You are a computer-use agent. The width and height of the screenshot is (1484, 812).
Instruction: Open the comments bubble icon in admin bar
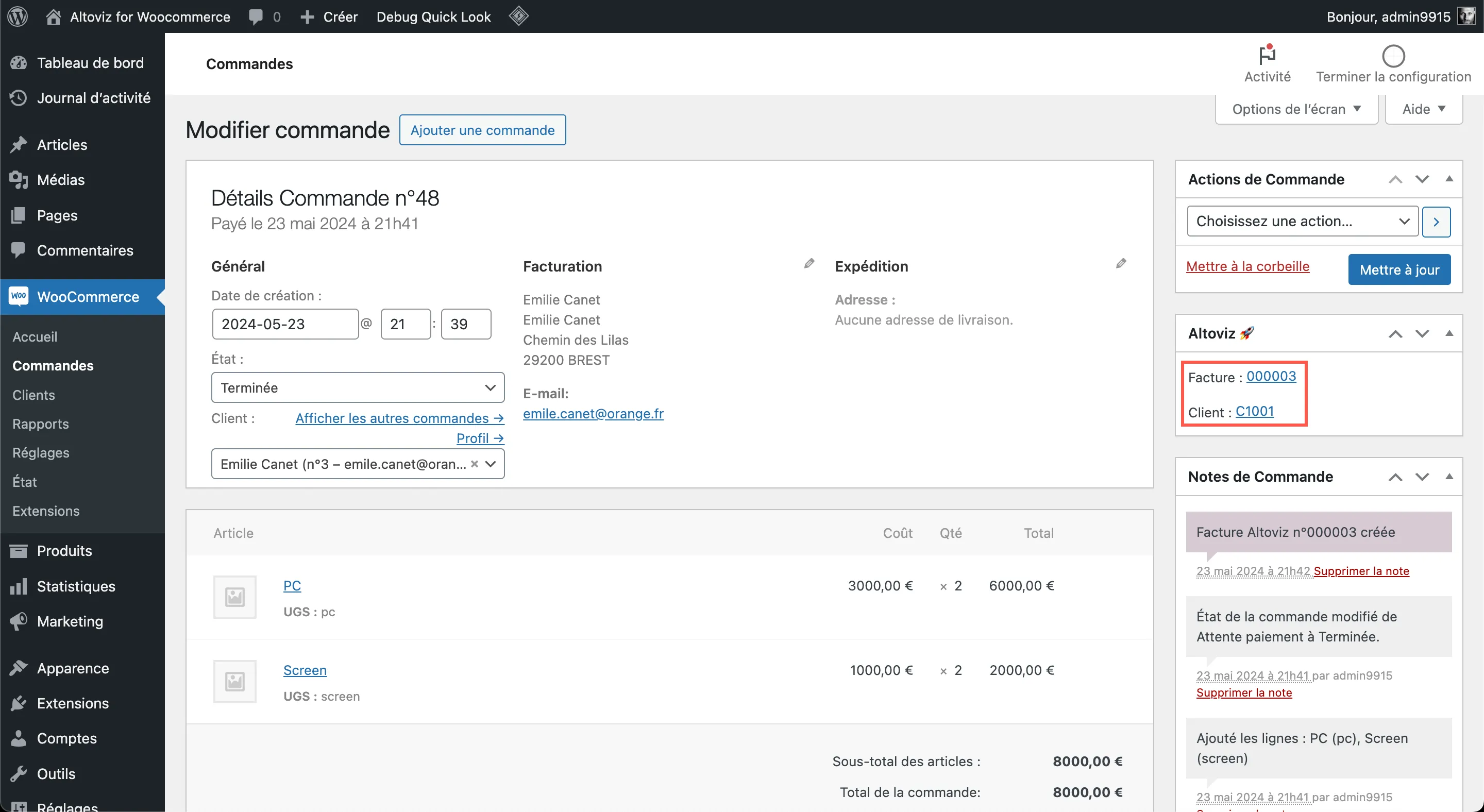256,16
